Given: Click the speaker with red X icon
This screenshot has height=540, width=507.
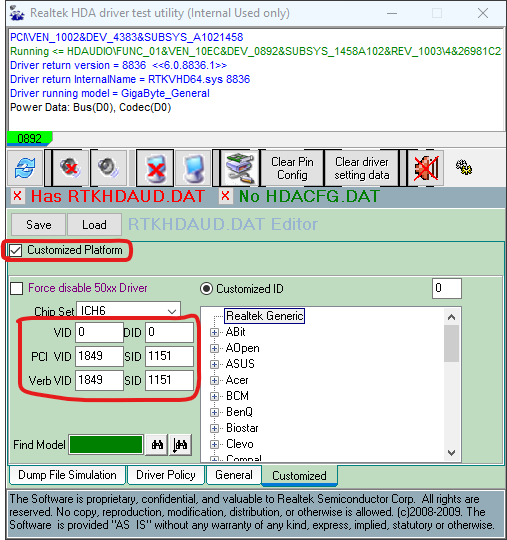Looking at the screenshot, I should tap(70, 168).
